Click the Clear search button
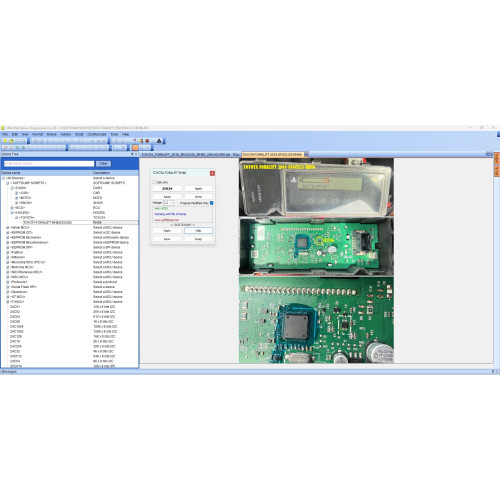 coord(103,164)
